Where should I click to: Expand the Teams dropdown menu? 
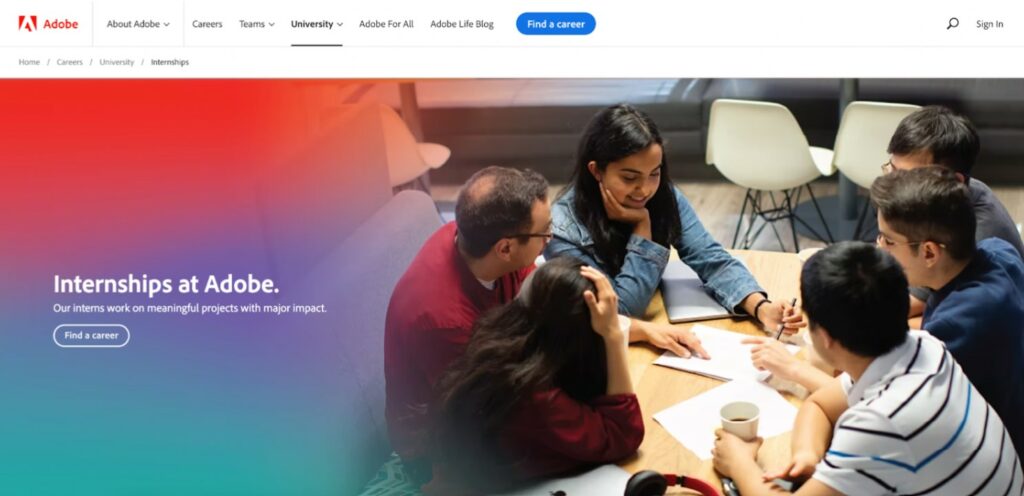(x=257, y=24)
